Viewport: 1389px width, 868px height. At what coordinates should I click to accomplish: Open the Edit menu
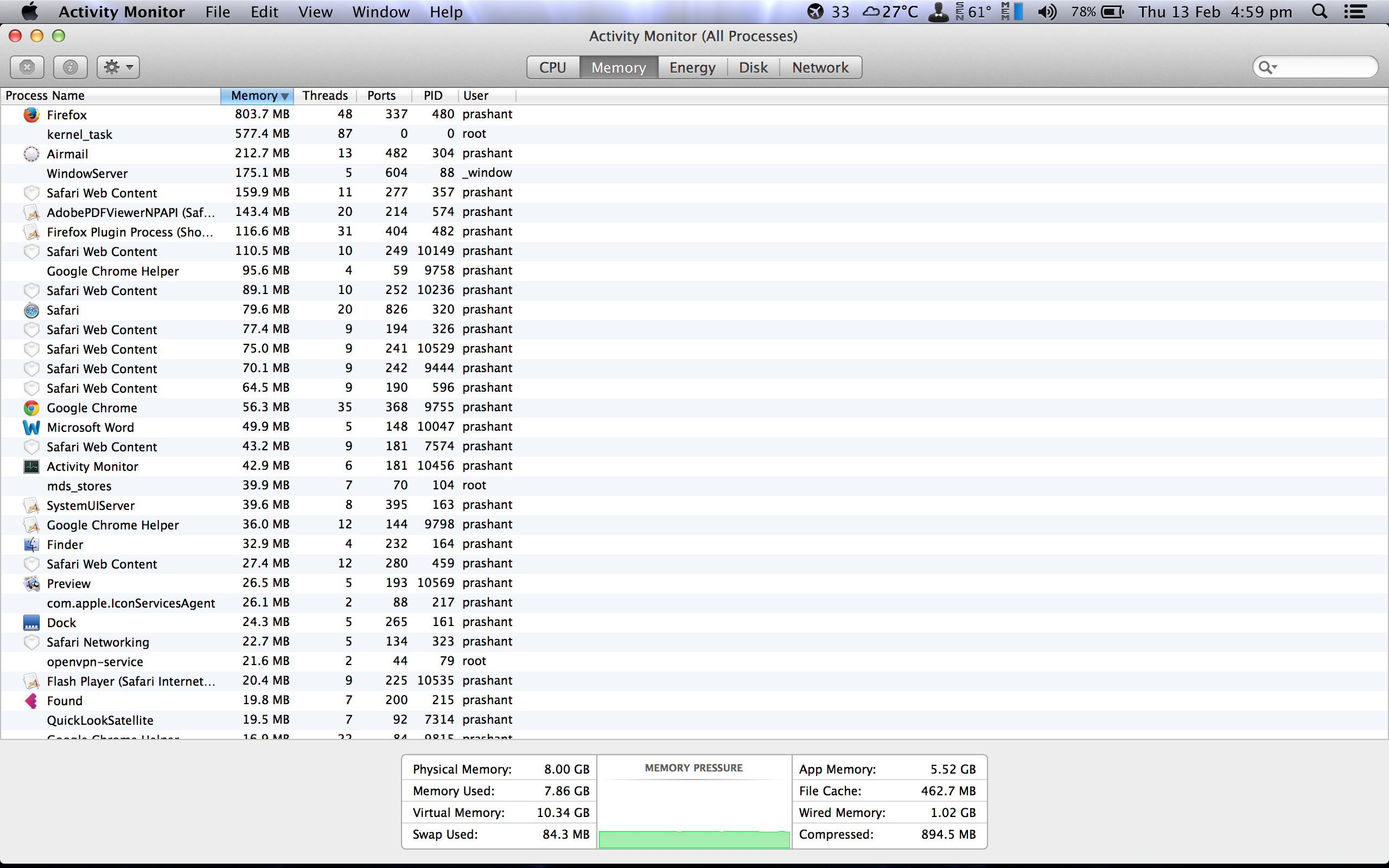pyautogui.click(x=264, y=11)
